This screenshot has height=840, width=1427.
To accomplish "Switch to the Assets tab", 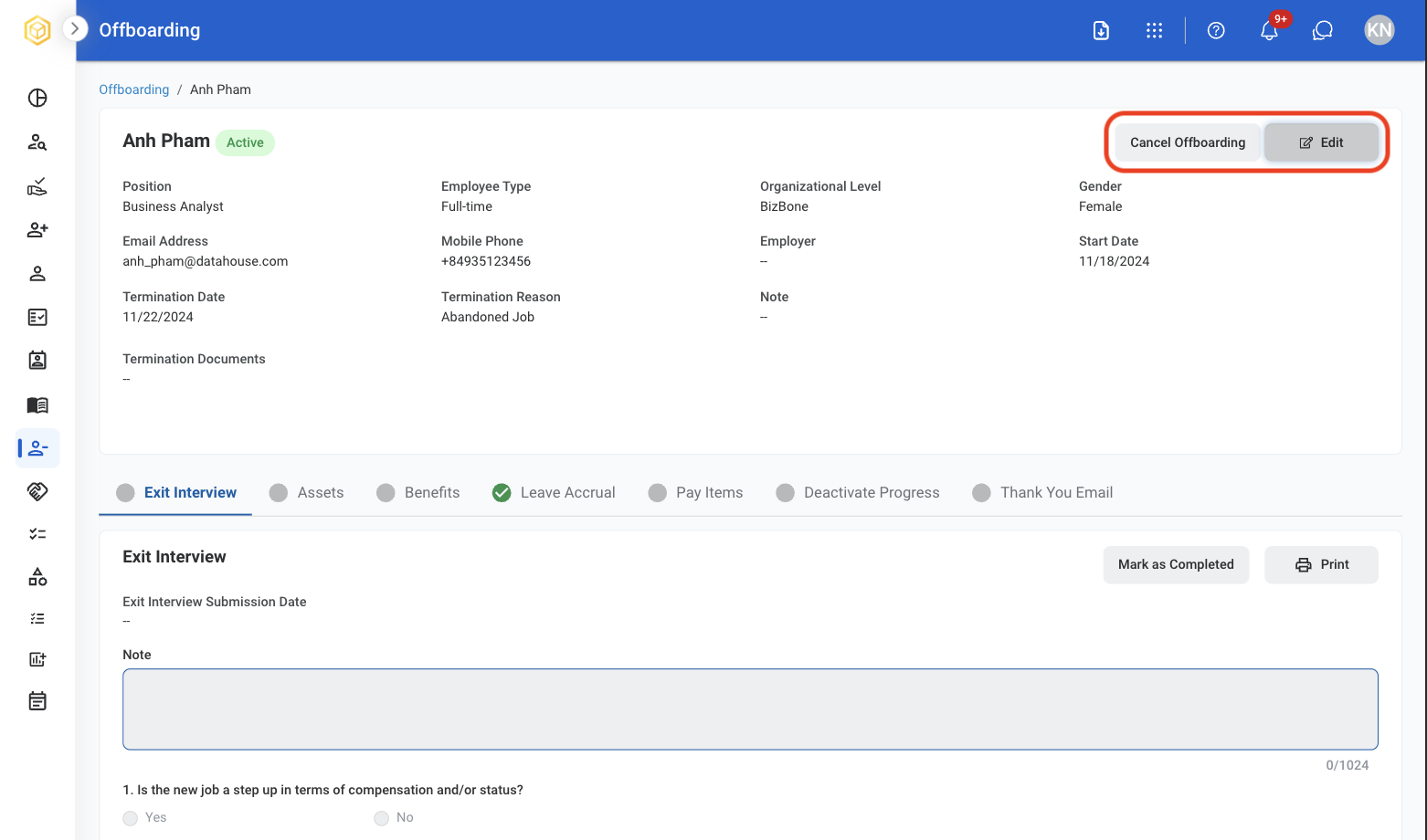I will (306, 492).
